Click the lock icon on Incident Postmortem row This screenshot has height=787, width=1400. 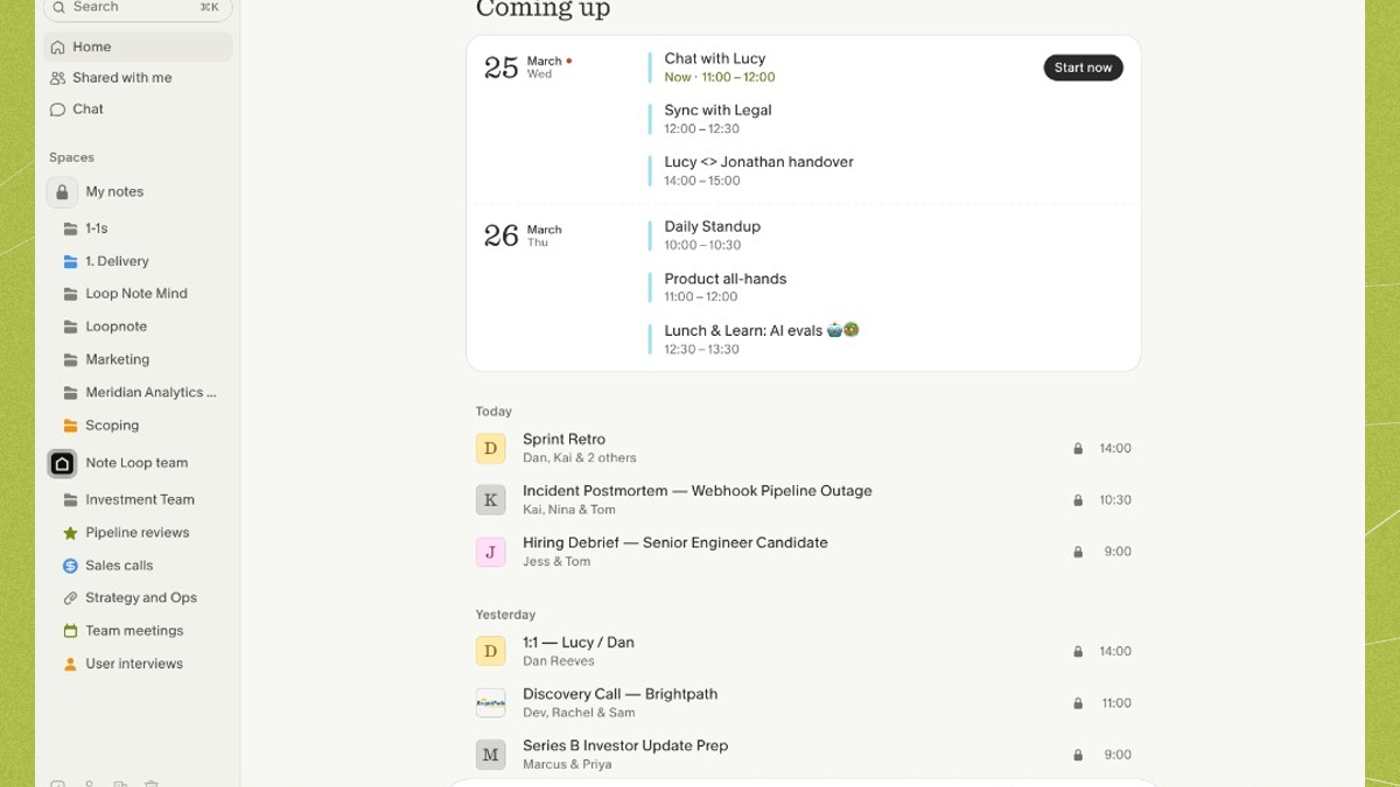click(x=1078, y=500)
